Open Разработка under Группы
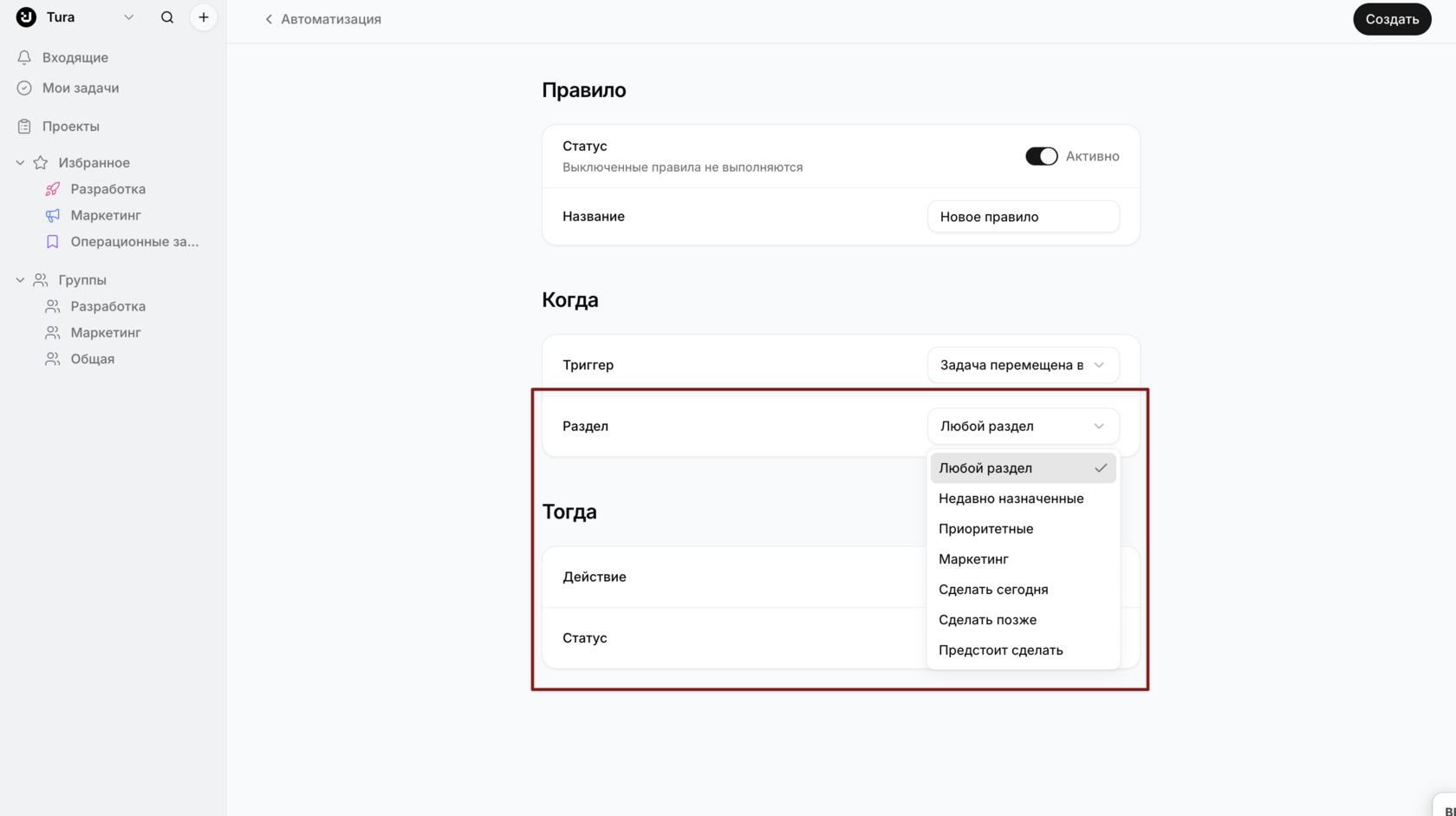 [108, 306]
